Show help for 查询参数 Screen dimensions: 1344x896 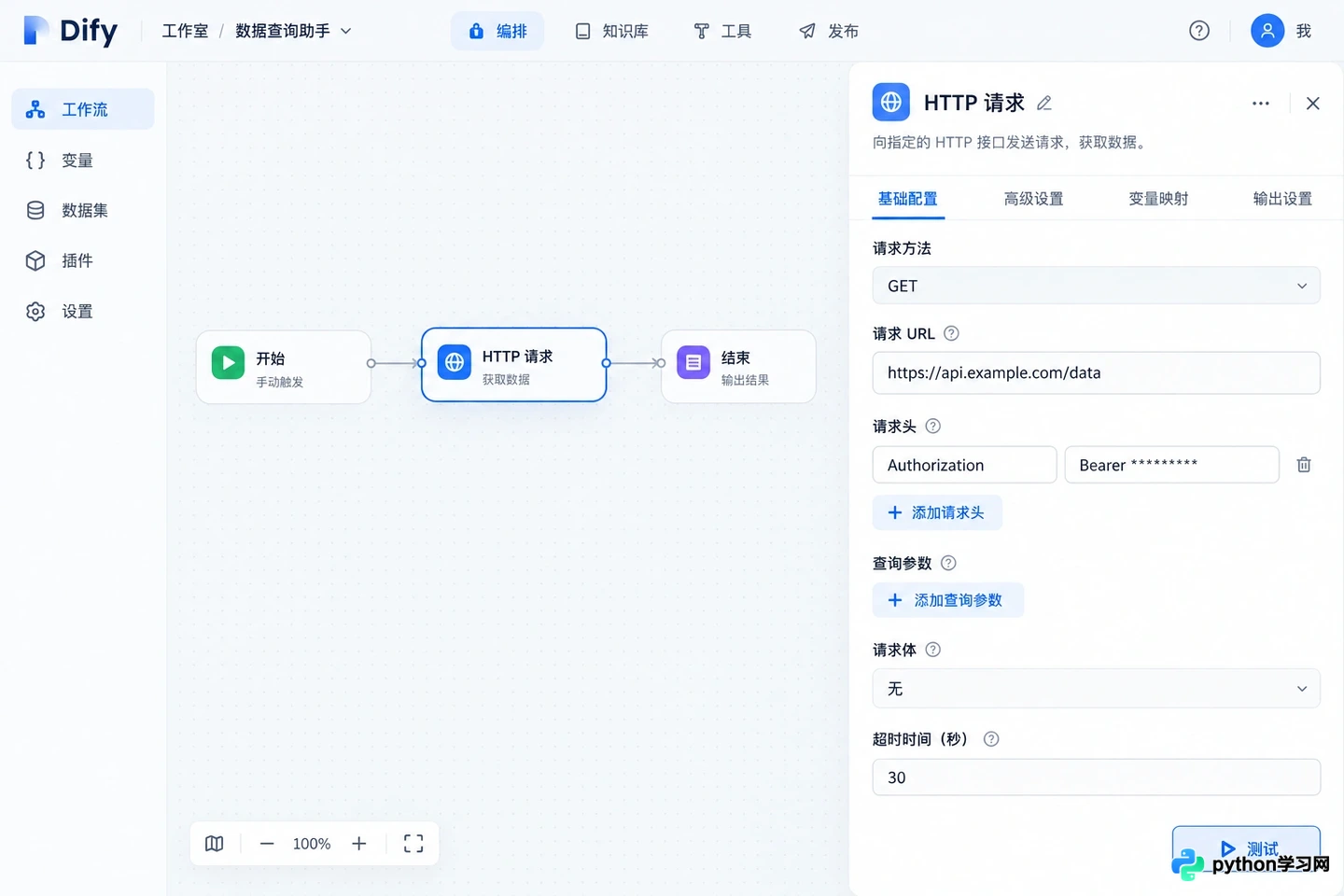948,563
